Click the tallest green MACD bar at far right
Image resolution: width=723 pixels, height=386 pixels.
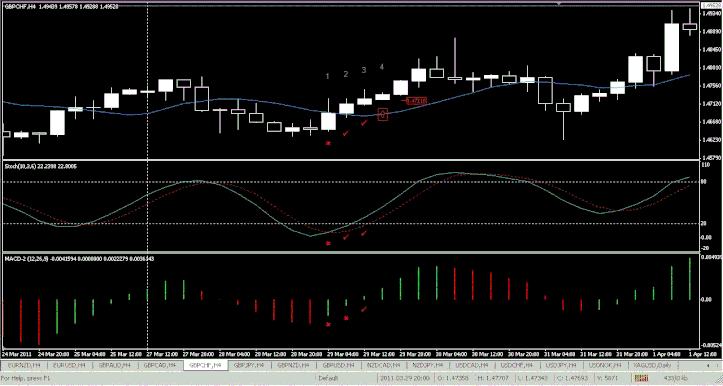[x=690, y=279]
